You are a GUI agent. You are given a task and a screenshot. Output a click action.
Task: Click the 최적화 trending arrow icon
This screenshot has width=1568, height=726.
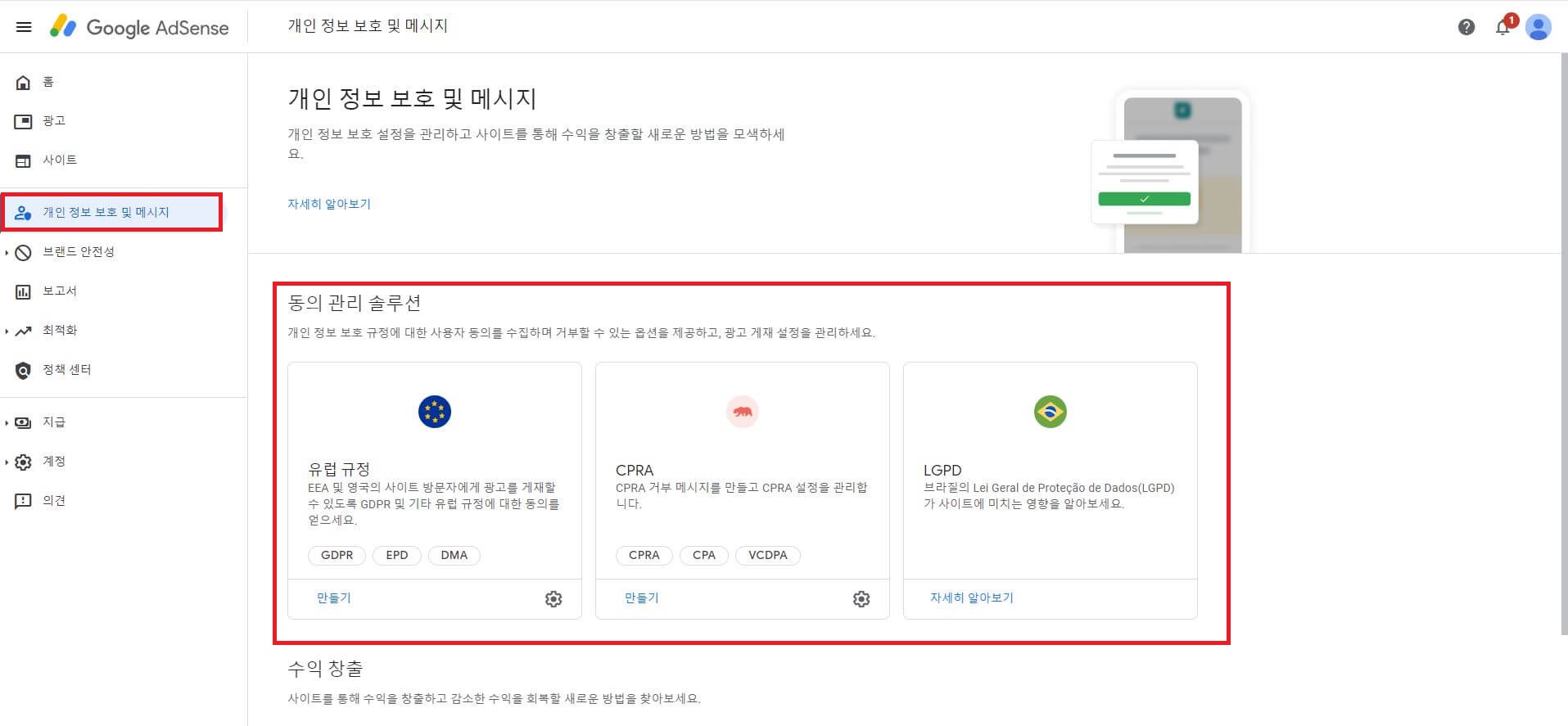click(24, 331)
